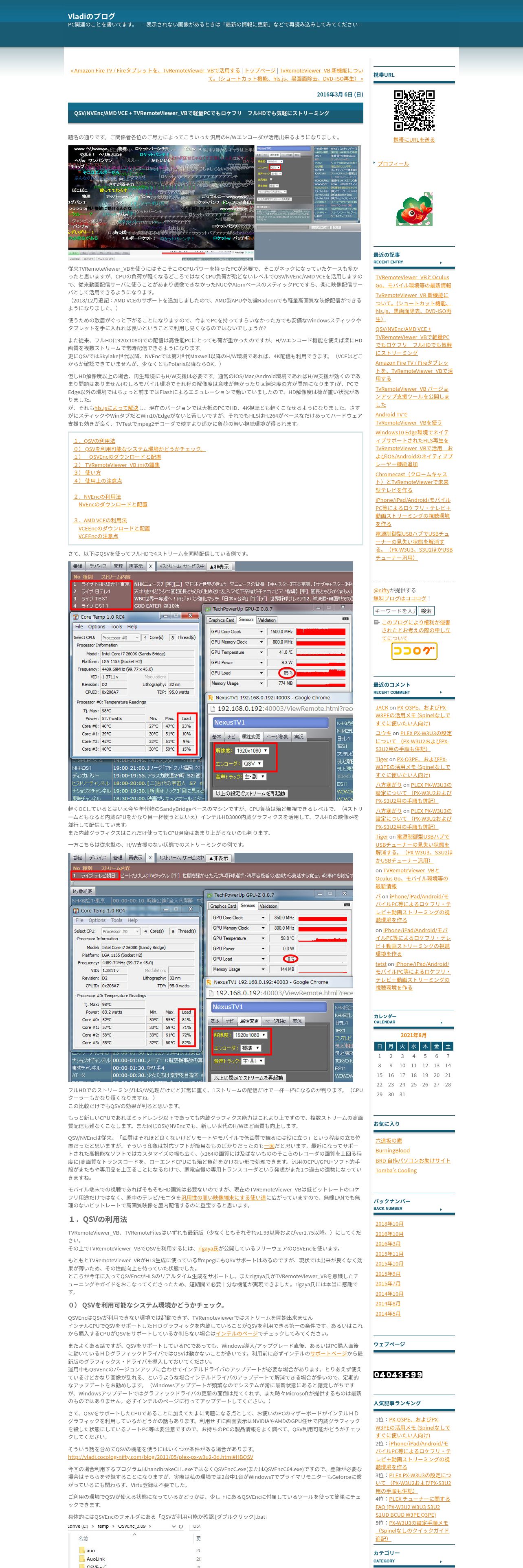
Task: Click the 2021年8月 calendar month heading
Action: click(x=413, y=1036)
